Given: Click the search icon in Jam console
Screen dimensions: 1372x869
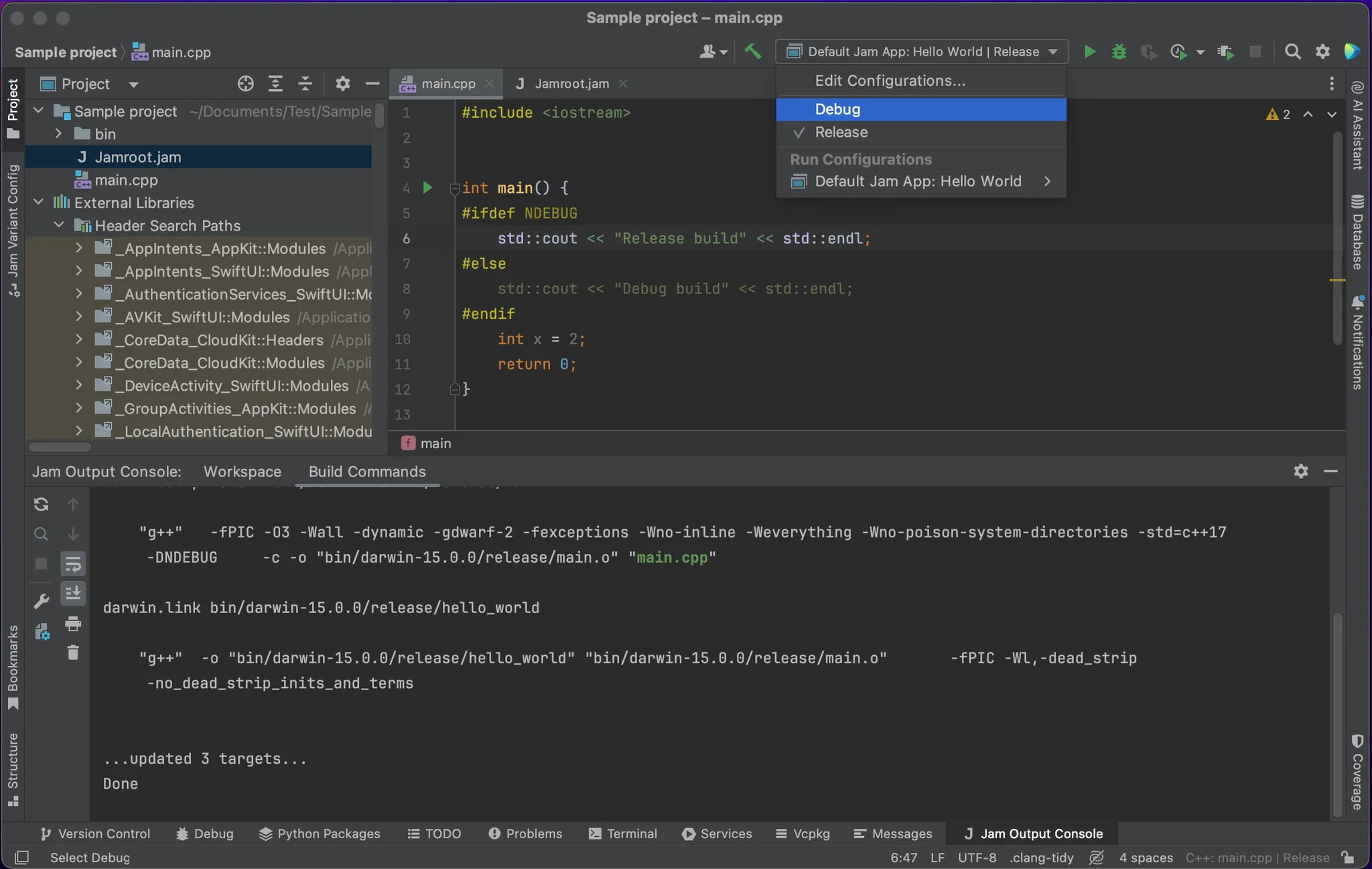Looking at the screenshot, I should pos(41,534).
